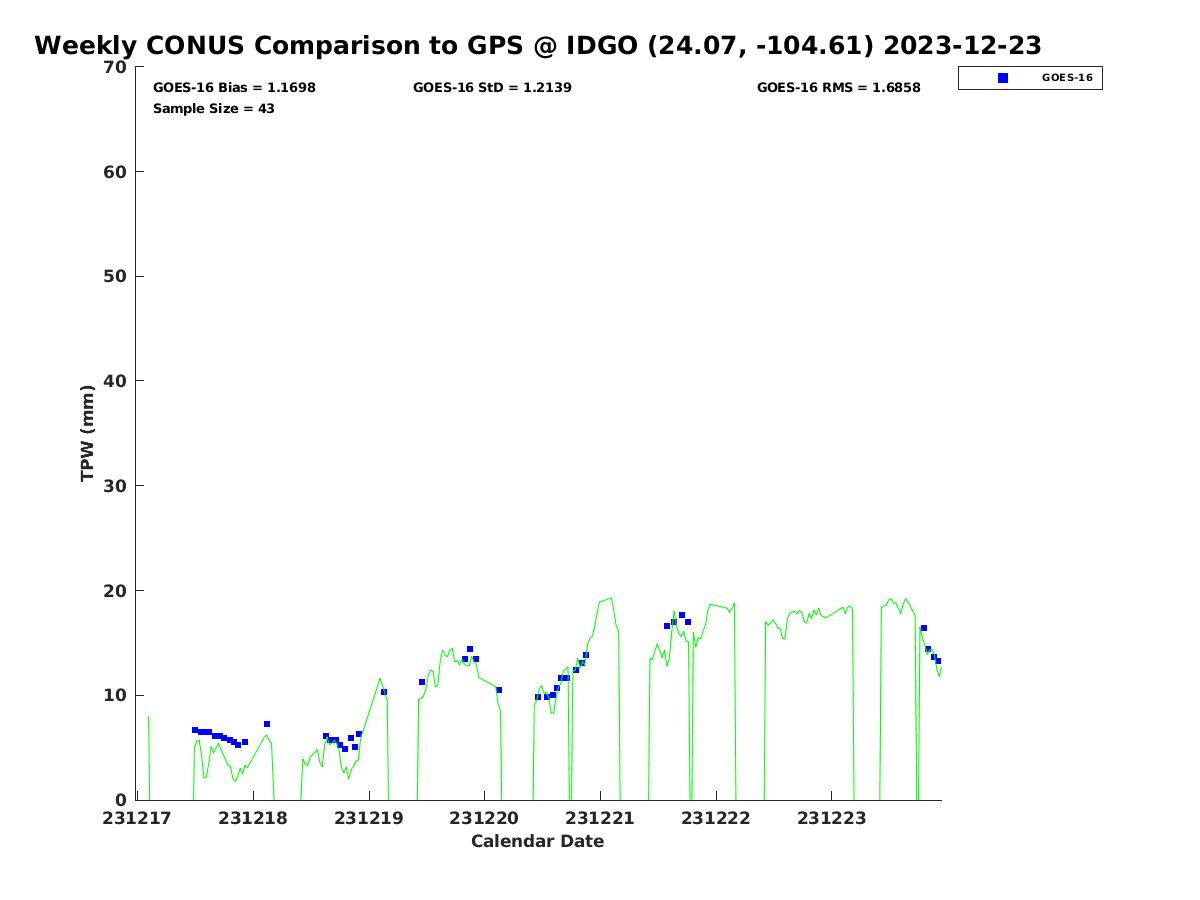Select the 40 tick on the y-axis

(115, 381)
